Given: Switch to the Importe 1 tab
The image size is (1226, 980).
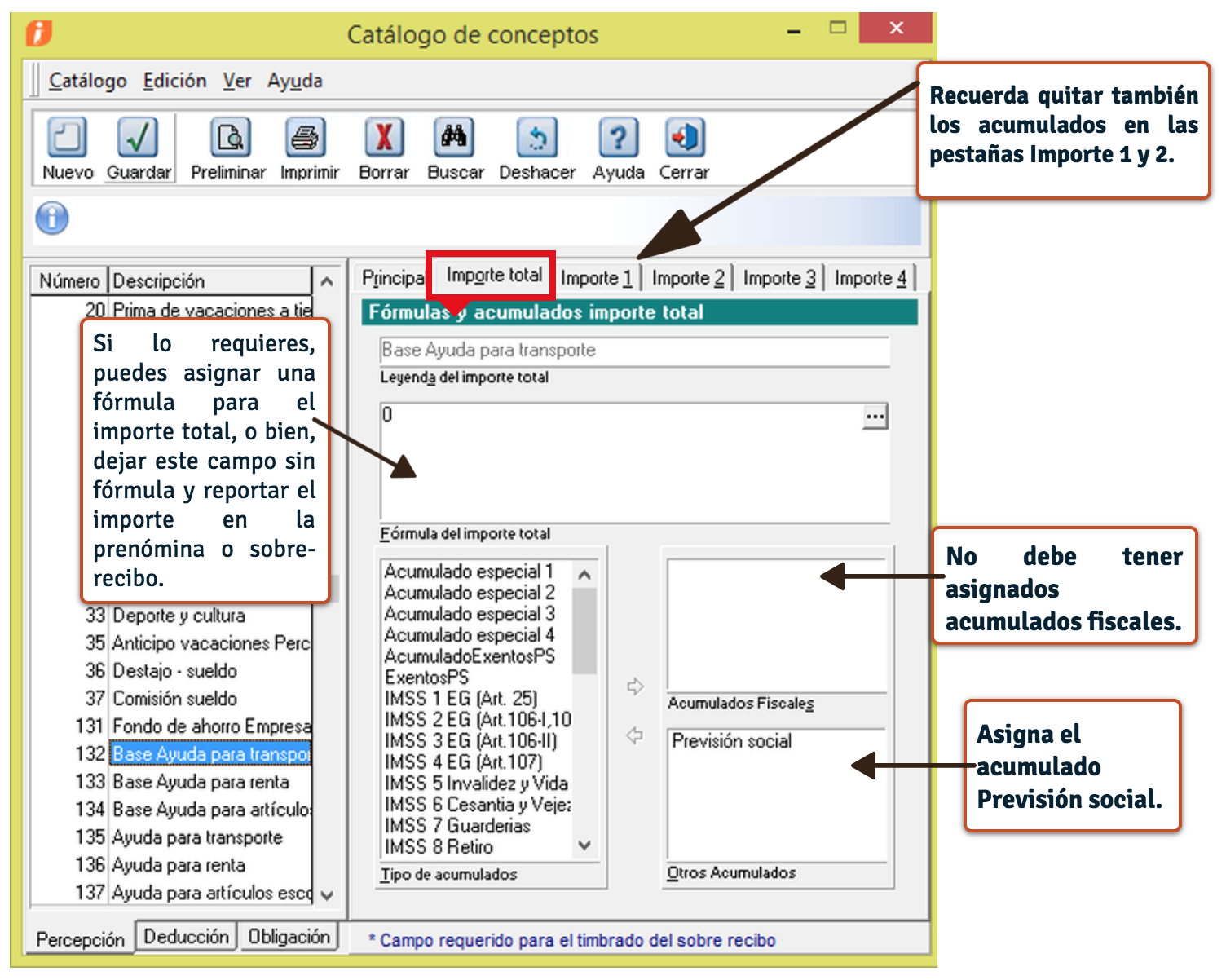Looking at the screenshot, I should point(596,278).
